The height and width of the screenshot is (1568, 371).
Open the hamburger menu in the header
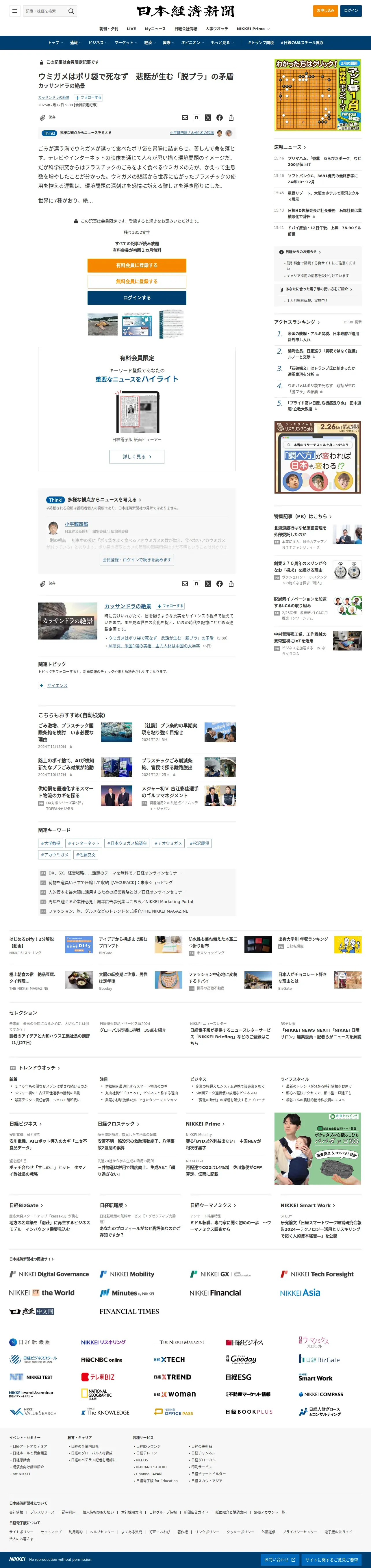(x=15, y=11)
